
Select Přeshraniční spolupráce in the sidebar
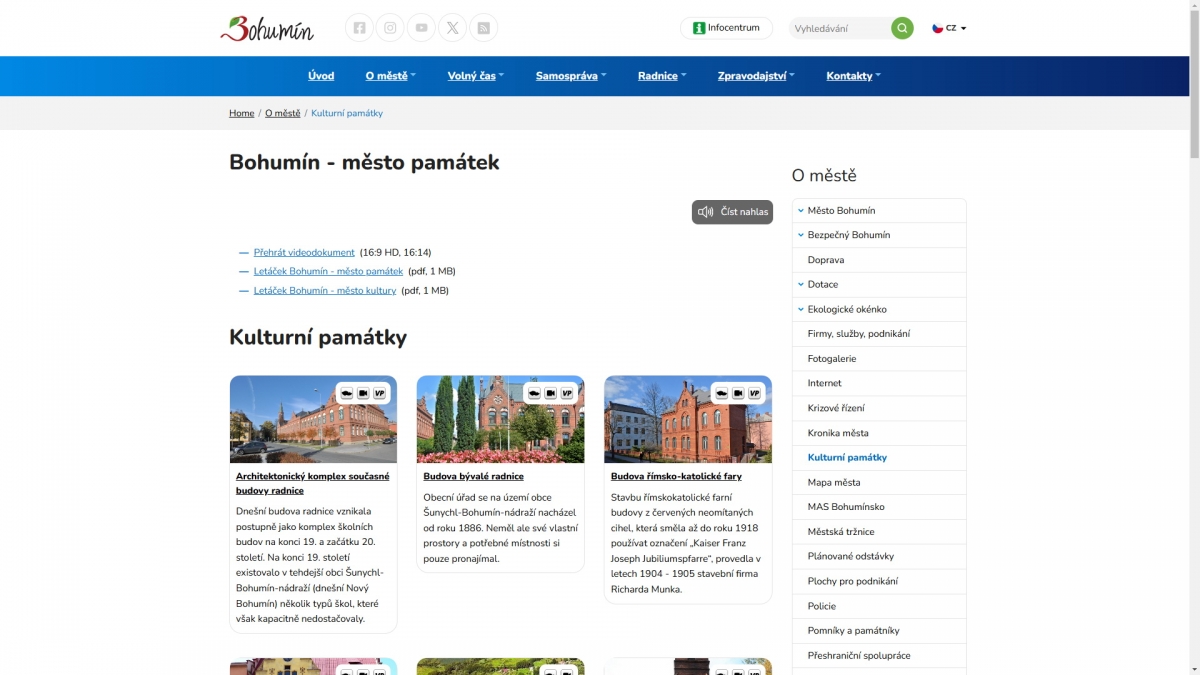click(x=879, y=656)
